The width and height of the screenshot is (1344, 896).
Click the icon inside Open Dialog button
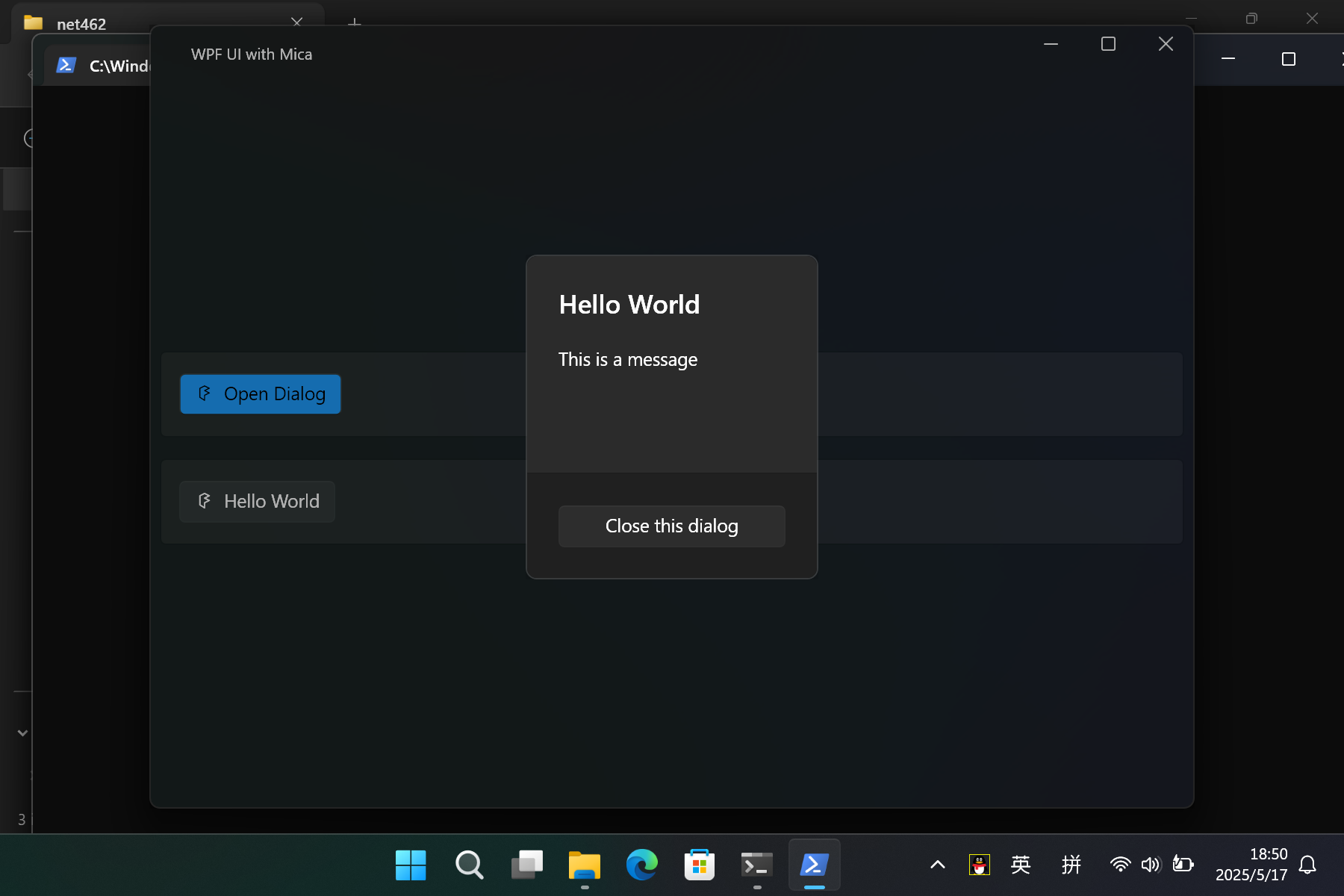pos(205,393)
